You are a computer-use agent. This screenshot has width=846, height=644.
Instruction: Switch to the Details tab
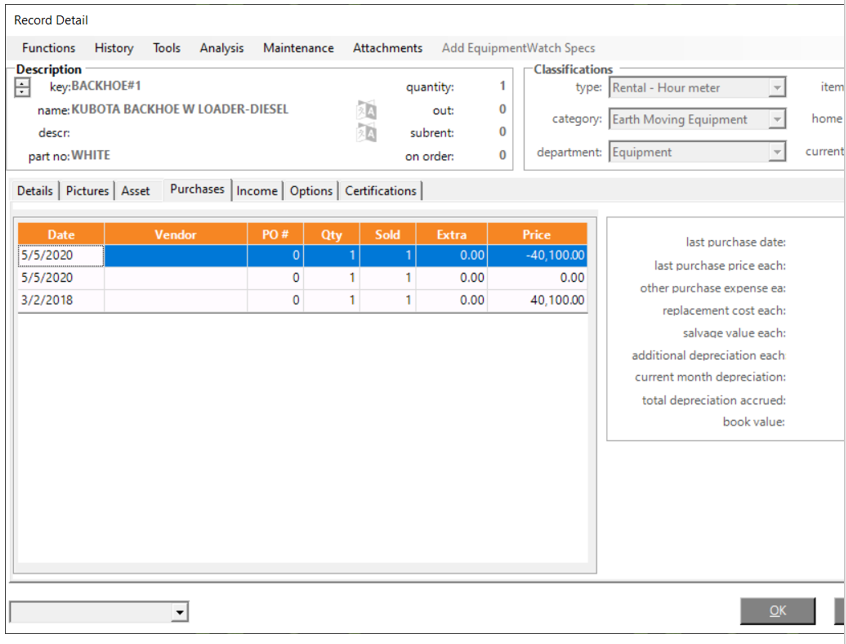click(35, 191)
